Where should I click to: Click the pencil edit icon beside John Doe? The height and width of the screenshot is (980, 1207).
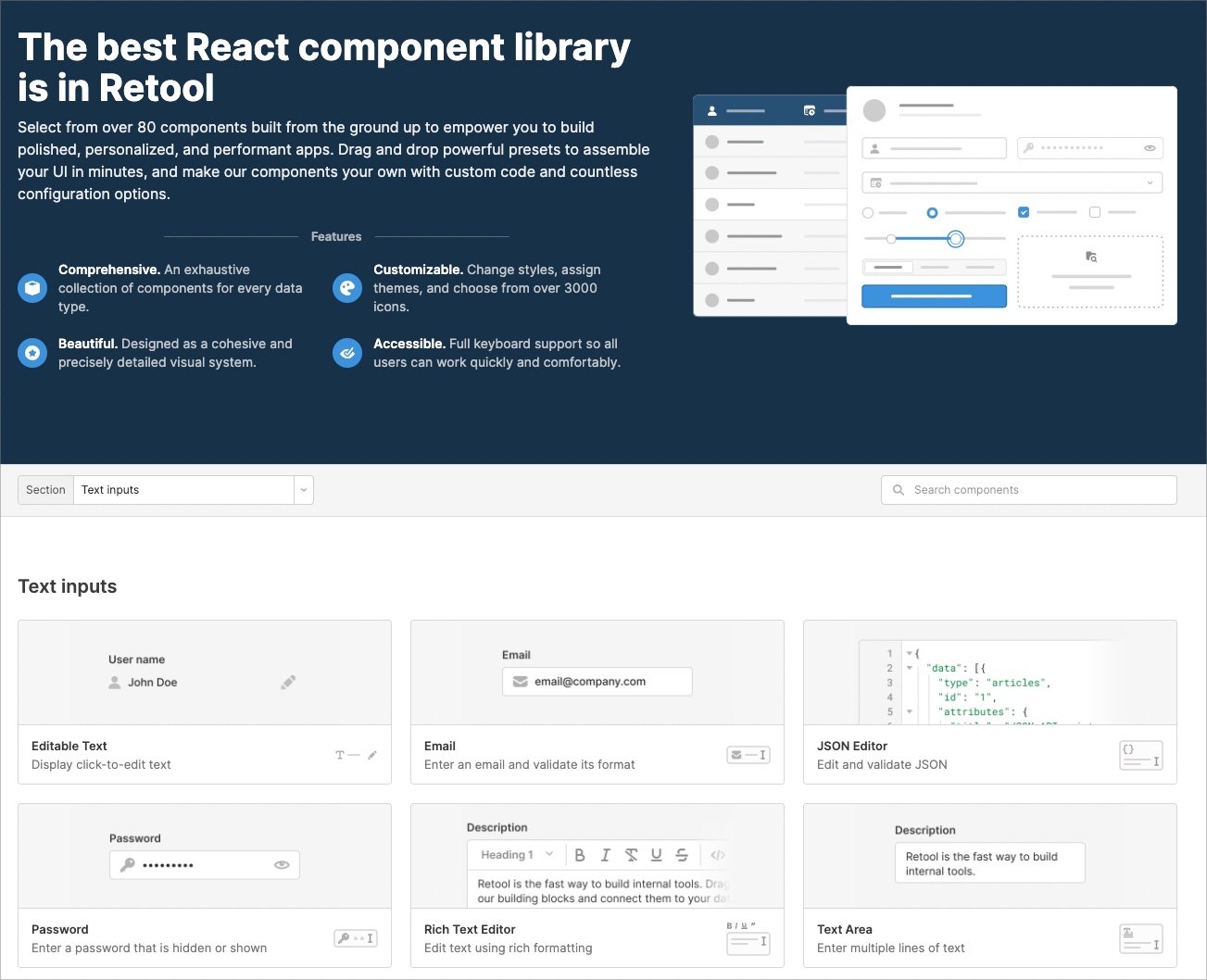tap(288, 683)
